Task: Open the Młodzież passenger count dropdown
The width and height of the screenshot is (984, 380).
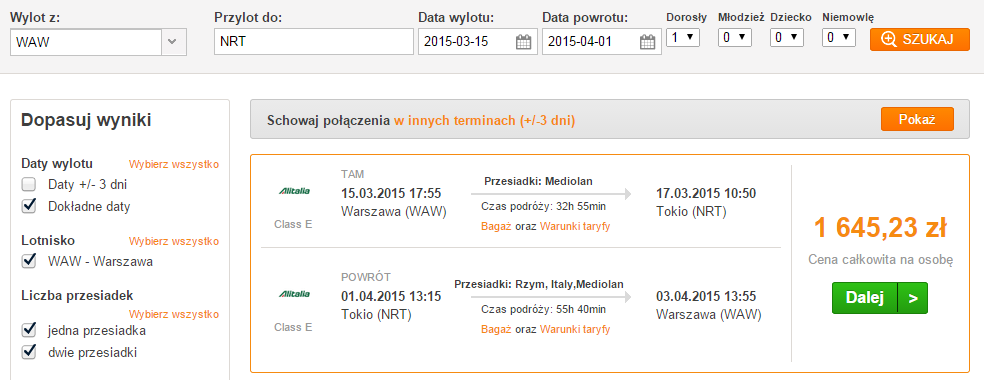Action: 735,38
